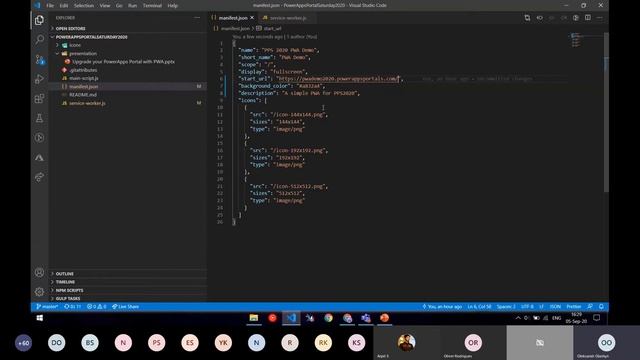Click Explorer more actions ellipsis

(x=197, y=18)
